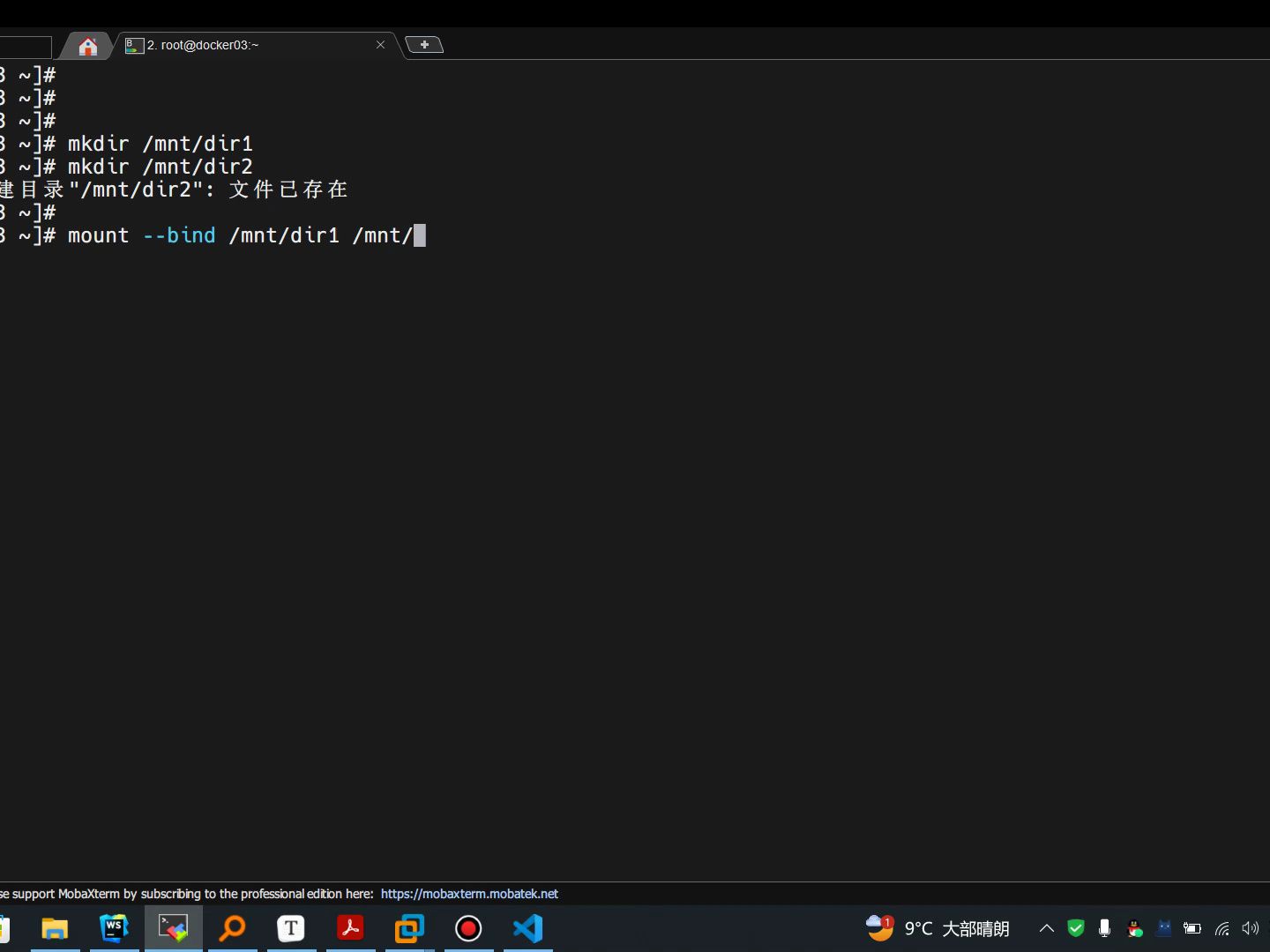
Task: Select the MobaXterm taskbar icon
Action: pos(173,928)
